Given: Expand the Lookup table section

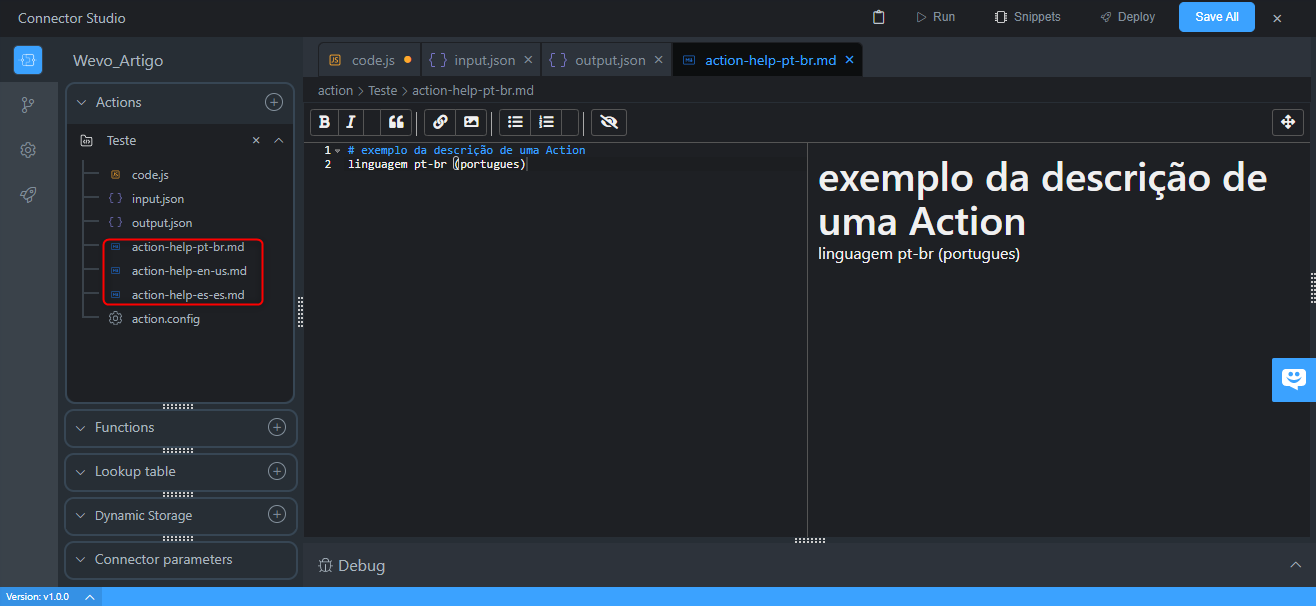Looking at the screenshot, I should click(x=81, y=472).
